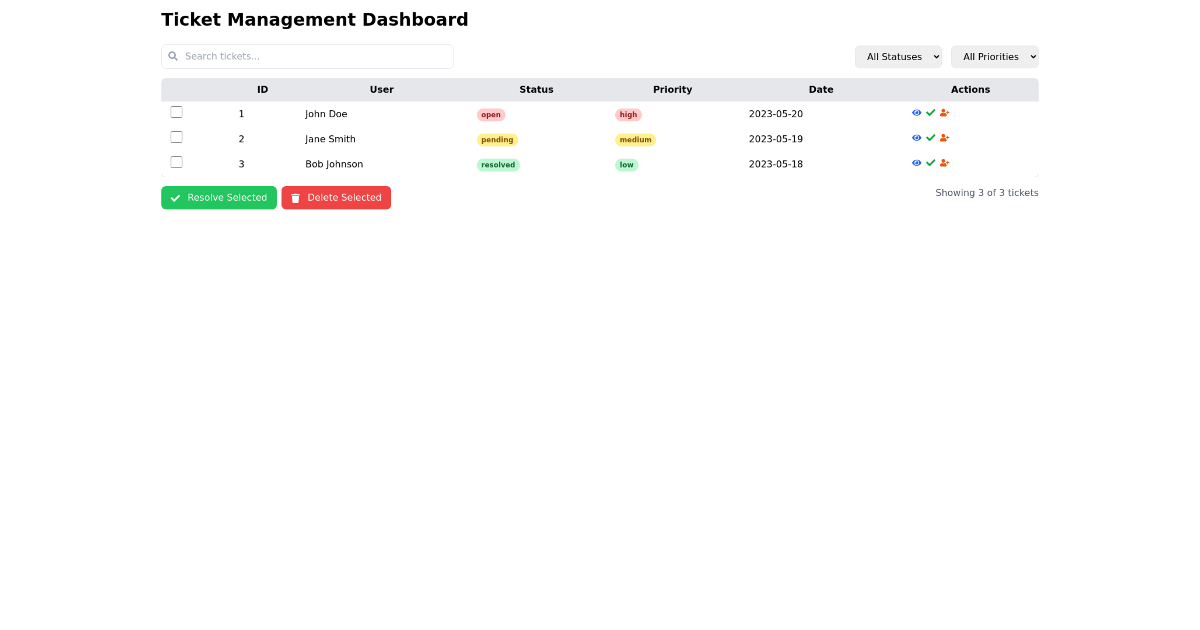
Task: Click the assign icon for Bob Johnson's ticket
Action: (945, 162)
